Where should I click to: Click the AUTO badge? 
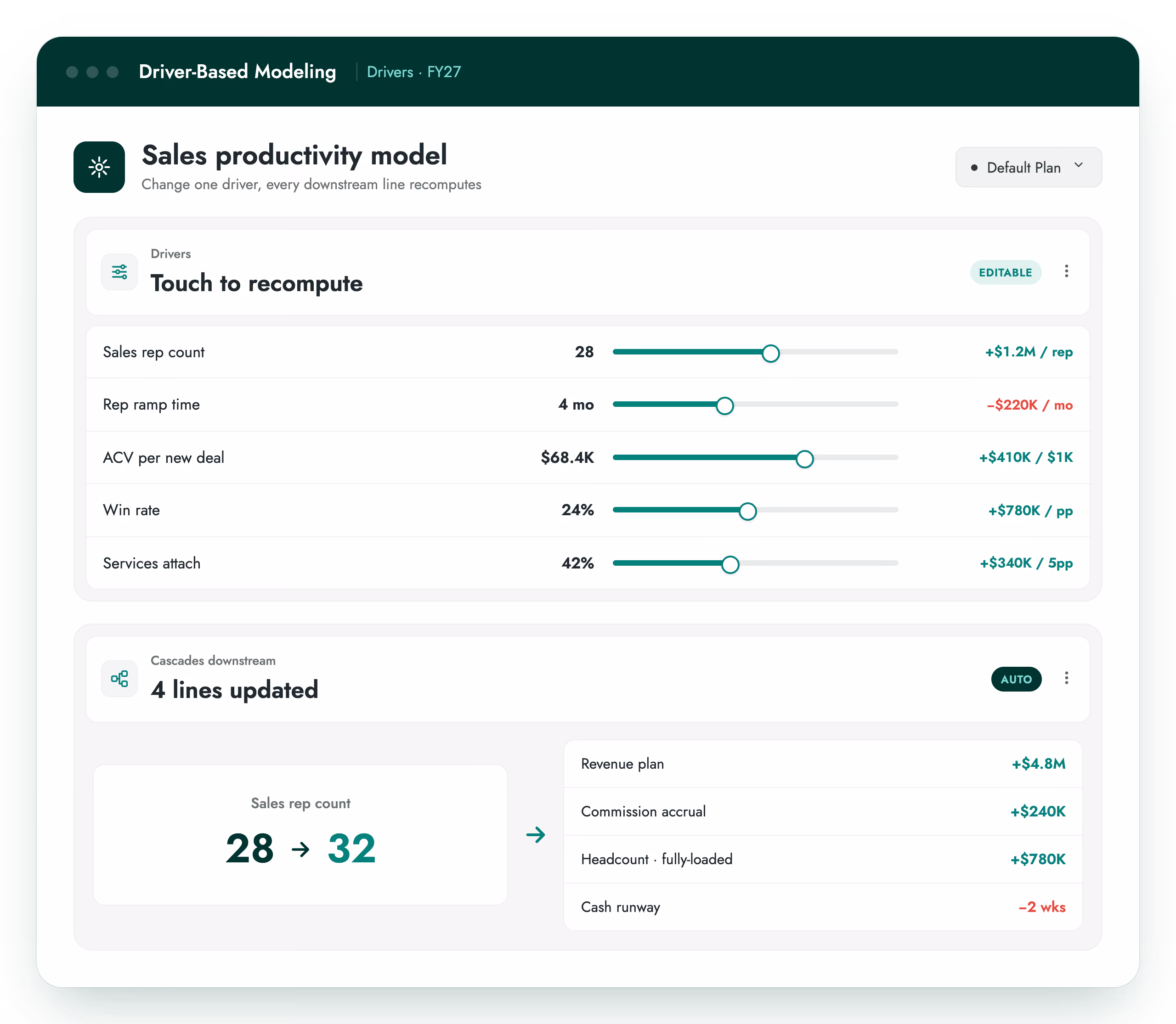tap(1016, 679)
